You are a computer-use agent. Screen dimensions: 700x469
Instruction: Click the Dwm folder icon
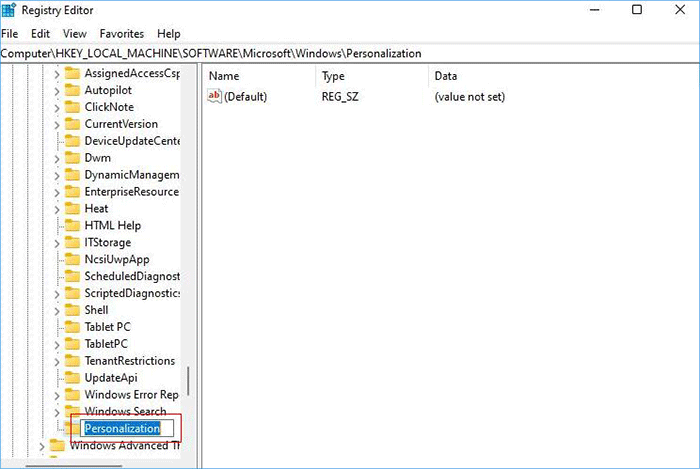[72, 158]
